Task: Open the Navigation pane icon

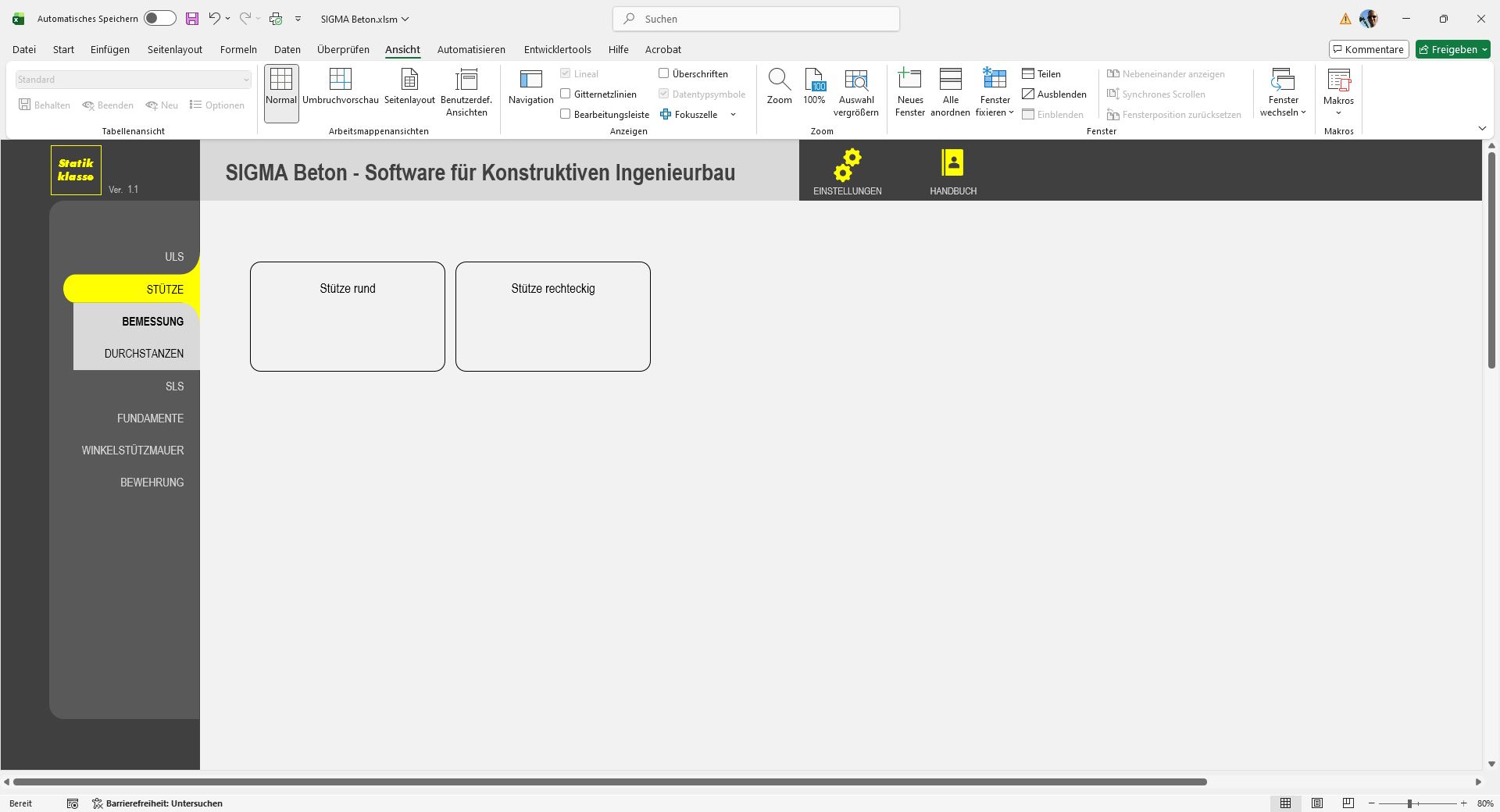Action: tap(530, 80)
